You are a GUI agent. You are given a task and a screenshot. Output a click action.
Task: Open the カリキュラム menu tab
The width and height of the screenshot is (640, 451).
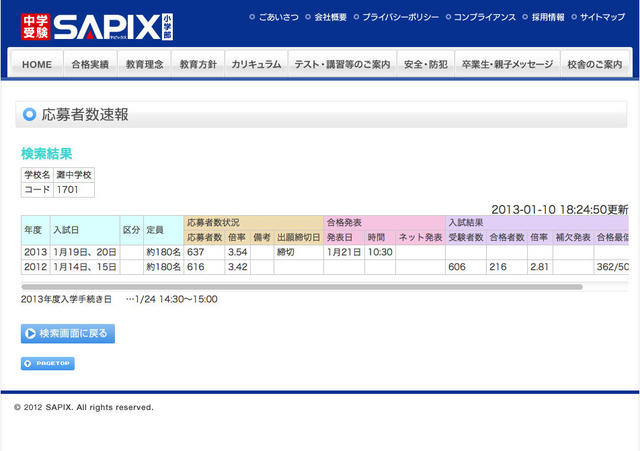tap(256, 64)
